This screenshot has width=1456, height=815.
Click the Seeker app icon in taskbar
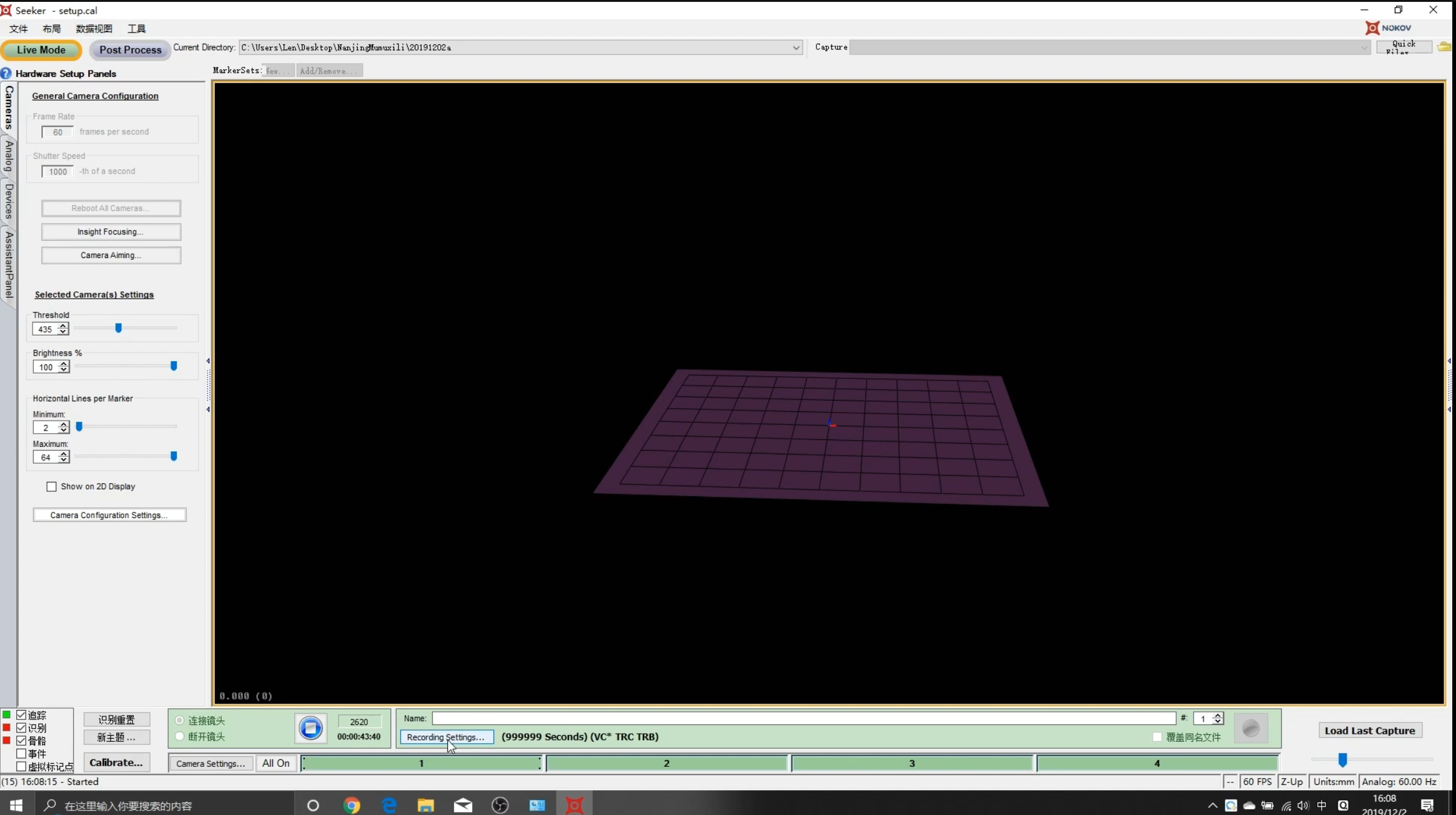[x=574, y=805]
